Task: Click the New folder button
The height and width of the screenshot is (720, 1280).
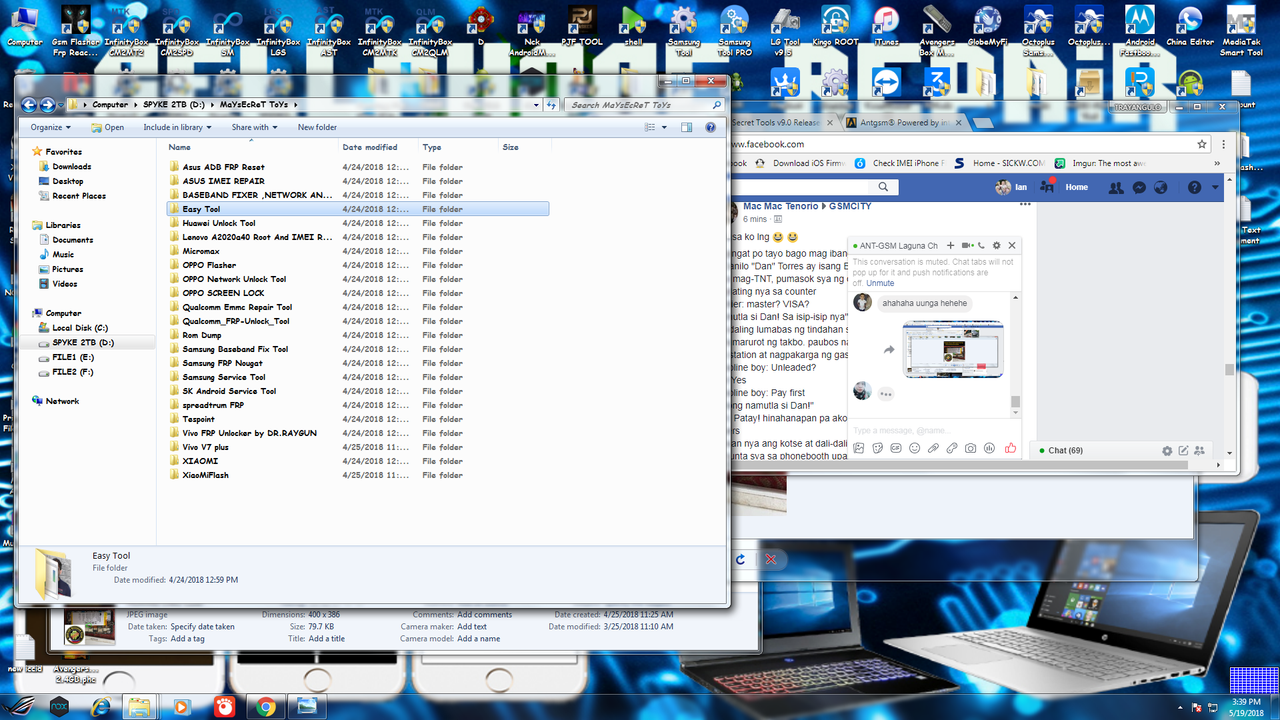Action: 317,127
